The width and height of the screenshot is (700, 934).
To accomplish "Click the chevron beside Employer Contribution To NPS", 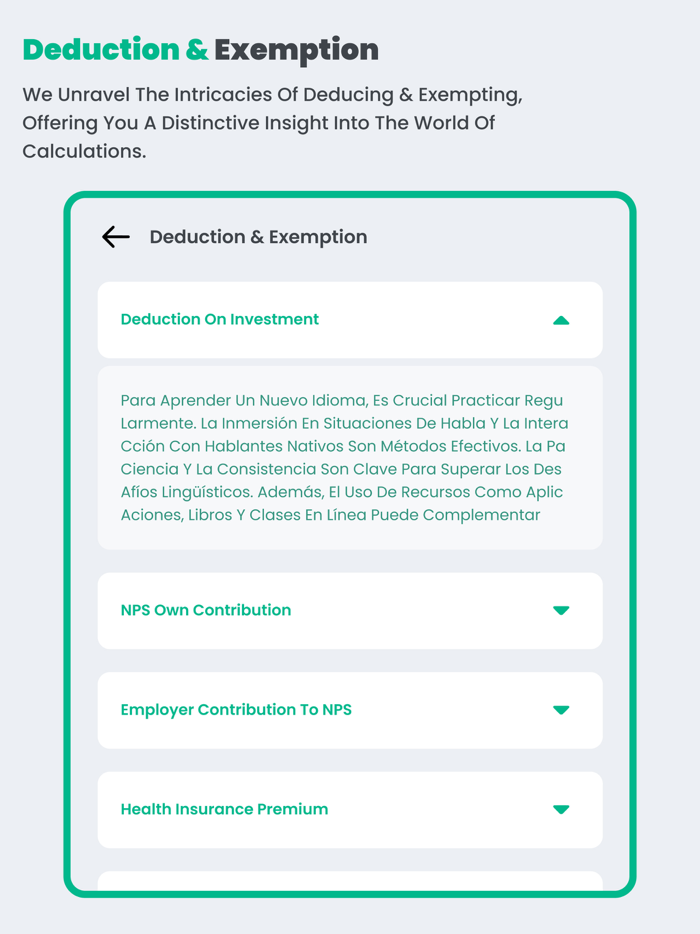I will click(x=562, y=710).
